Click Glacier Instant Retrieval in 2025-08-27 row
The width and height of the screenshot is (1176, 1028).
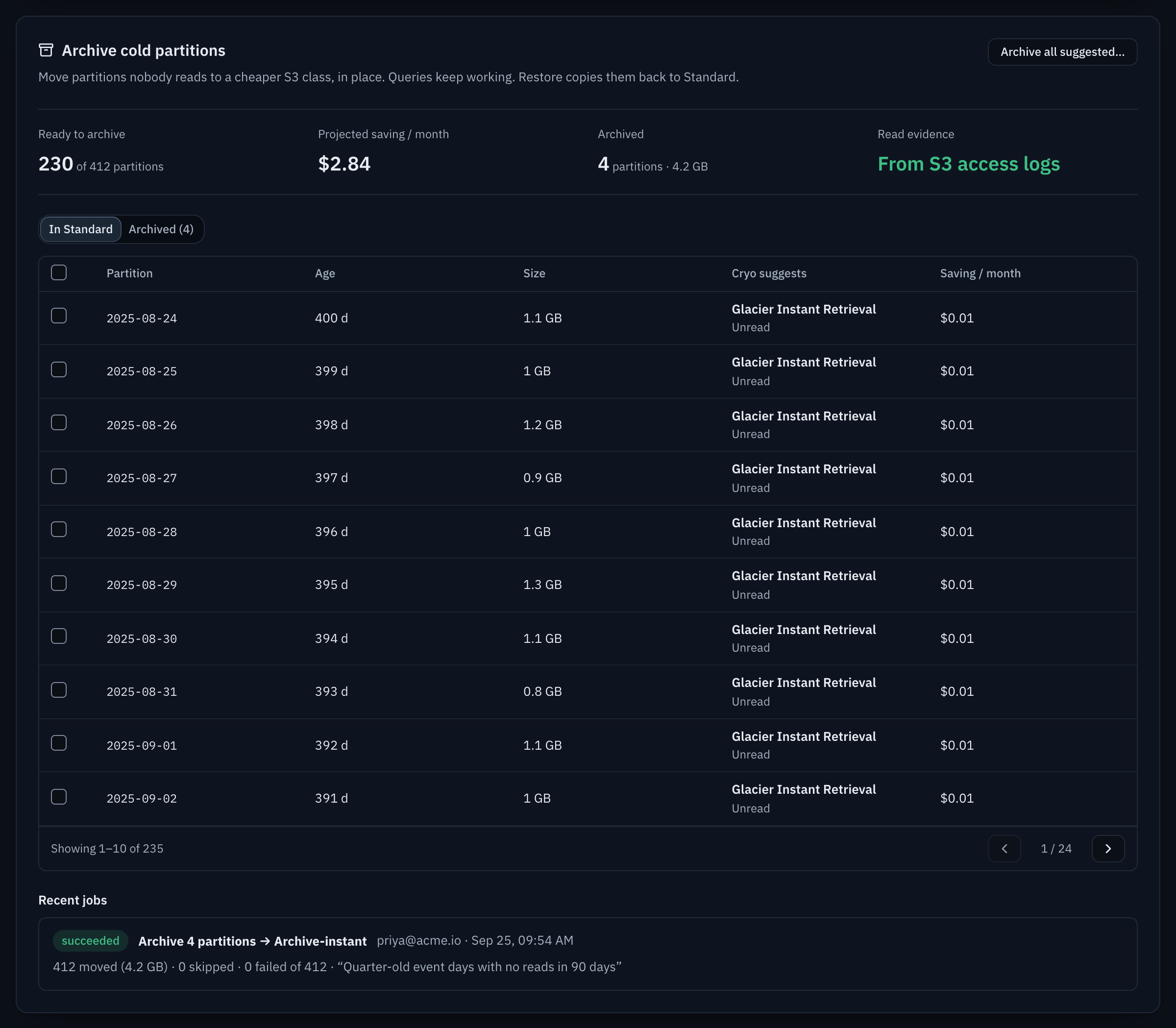(x=804, y=469)
